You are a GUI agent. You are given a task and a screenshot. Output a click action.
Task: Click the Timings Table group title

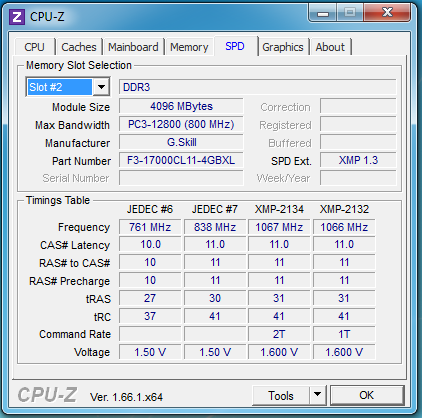(x=58, y=200)
